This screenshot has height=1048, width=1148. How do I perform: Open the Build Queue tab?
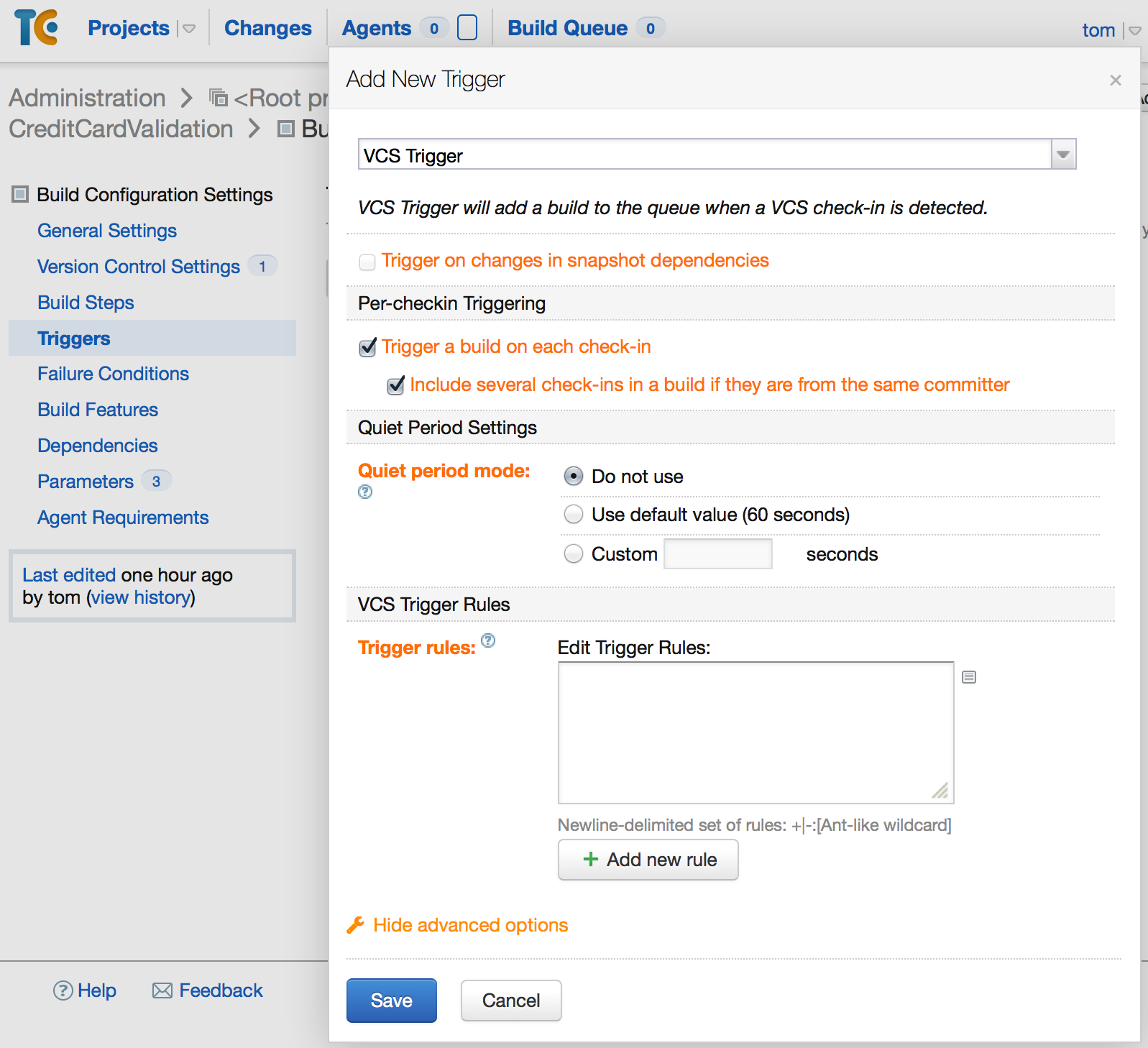tap(568, 28)
